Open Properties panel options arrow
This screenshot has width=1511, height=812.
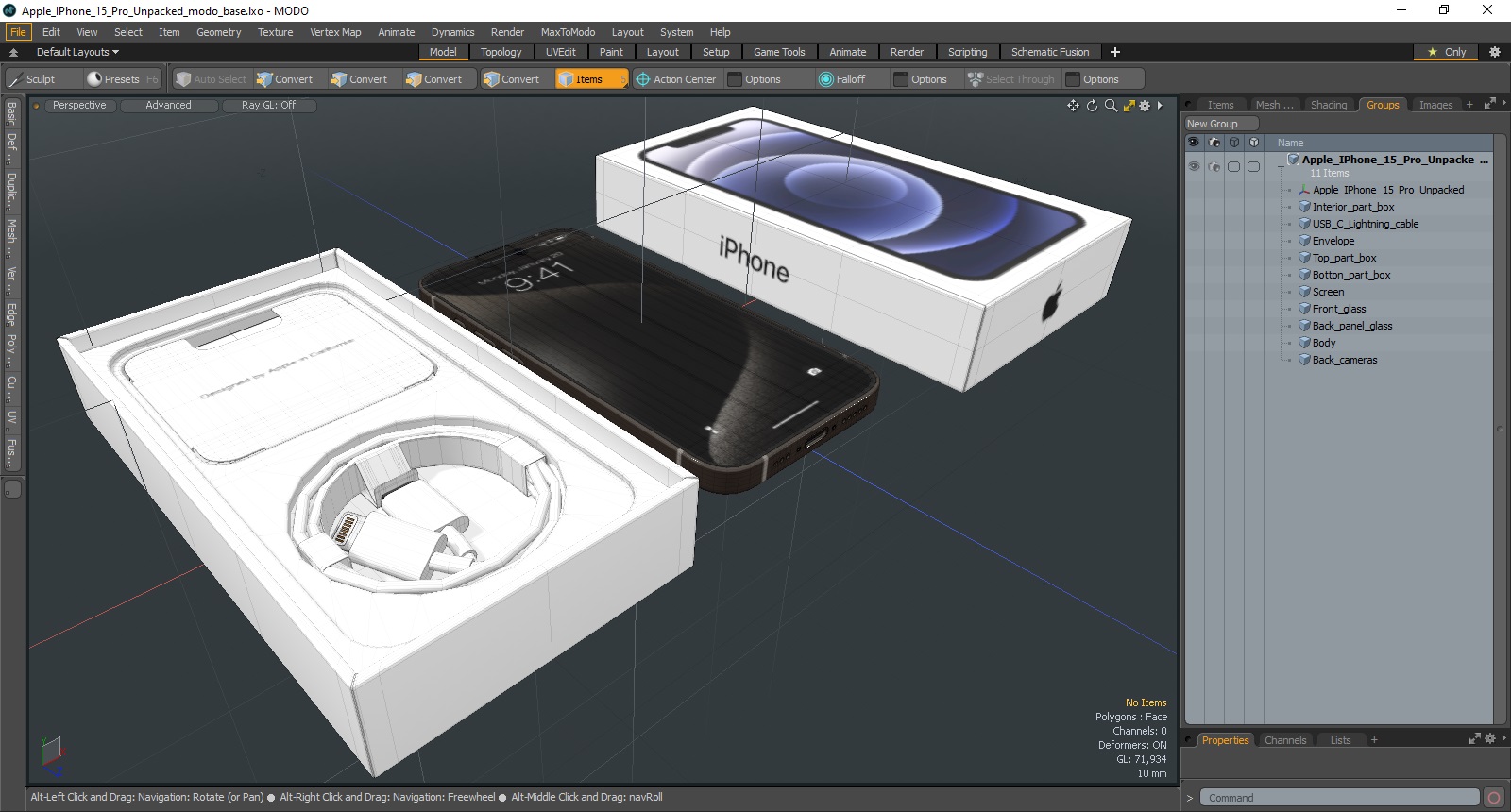pos(1503,738)
